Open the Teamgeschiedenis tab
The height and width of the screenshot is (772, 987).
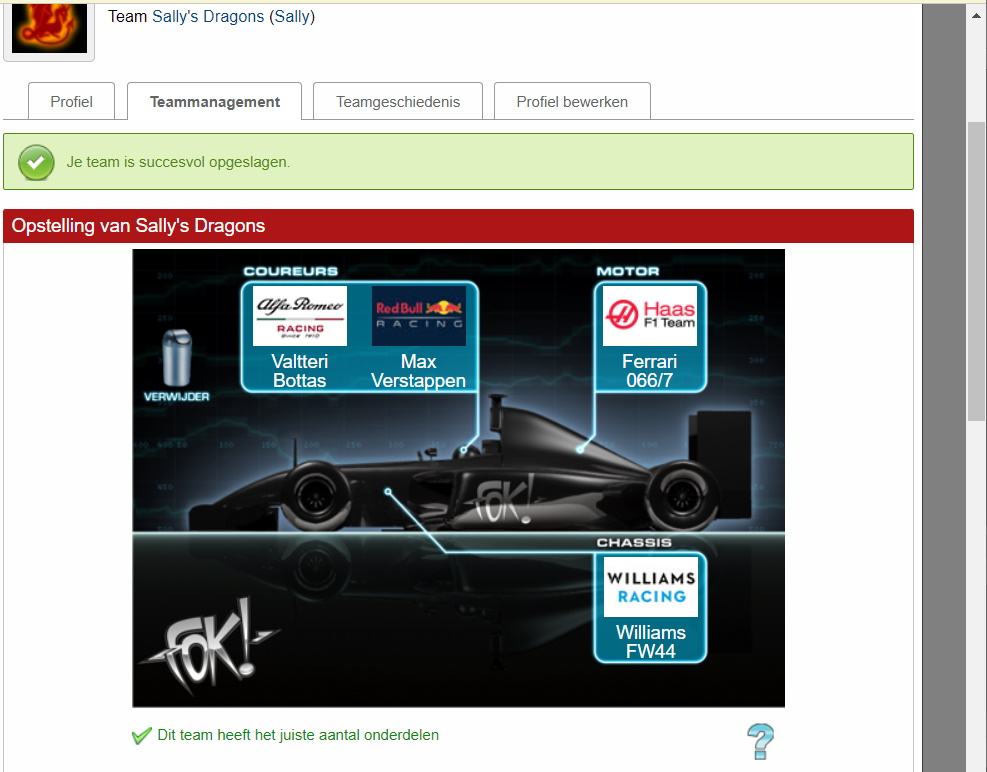click(398, 101)
